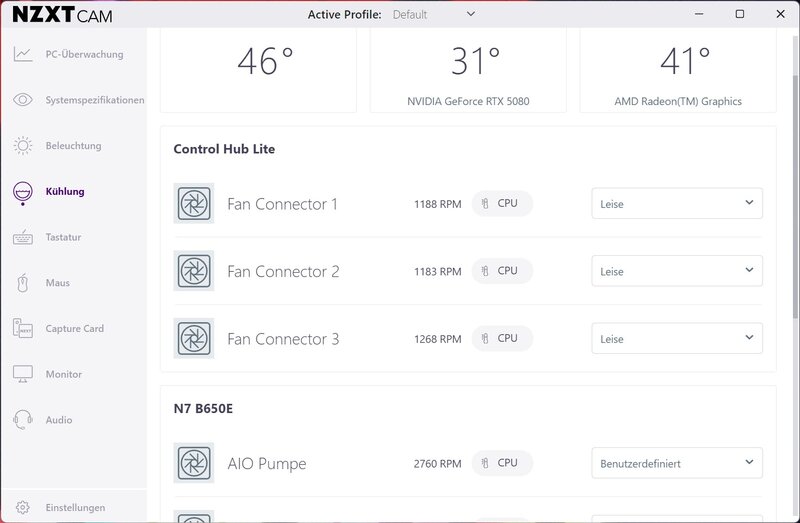Switch to Beleuchtung section
The height and width of the screenshot is (523, 800).
tap(73, 145)
